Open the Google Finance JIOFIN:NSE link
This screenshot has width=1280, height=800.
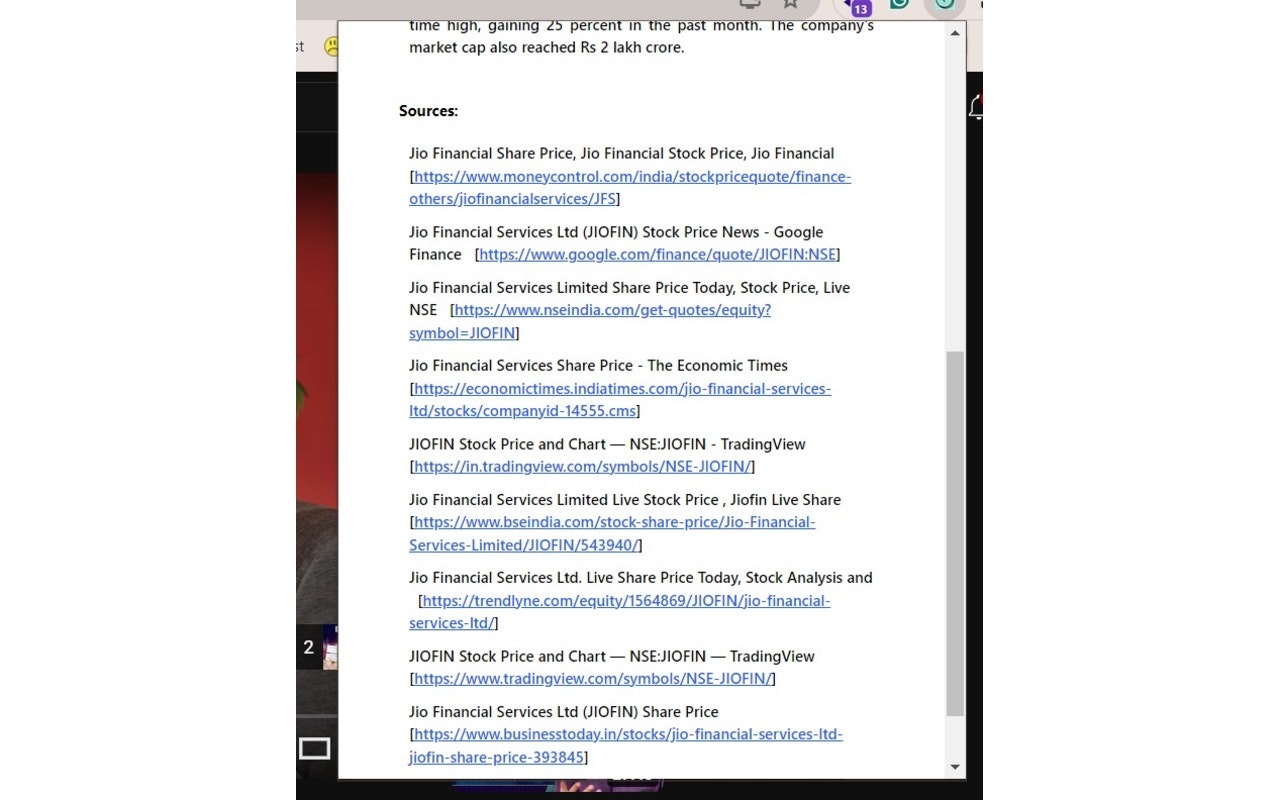[657, 255]
